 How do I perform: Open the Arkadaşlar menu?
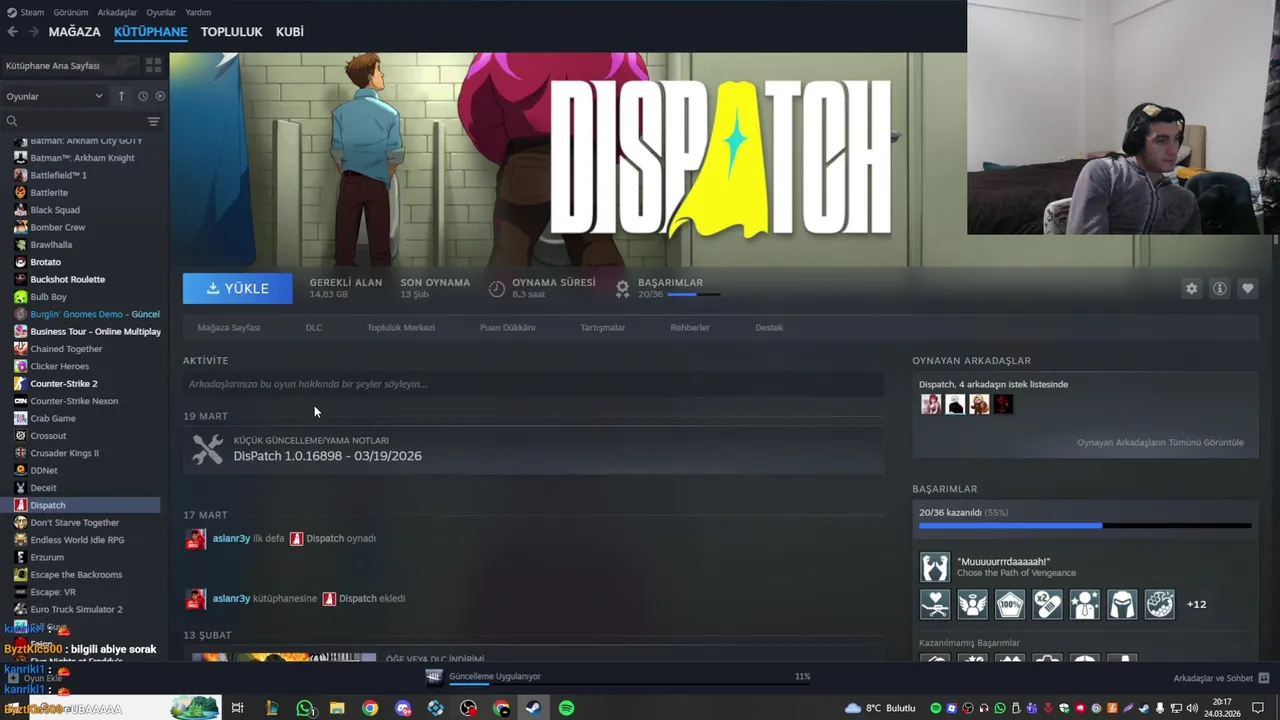(118, 12)
